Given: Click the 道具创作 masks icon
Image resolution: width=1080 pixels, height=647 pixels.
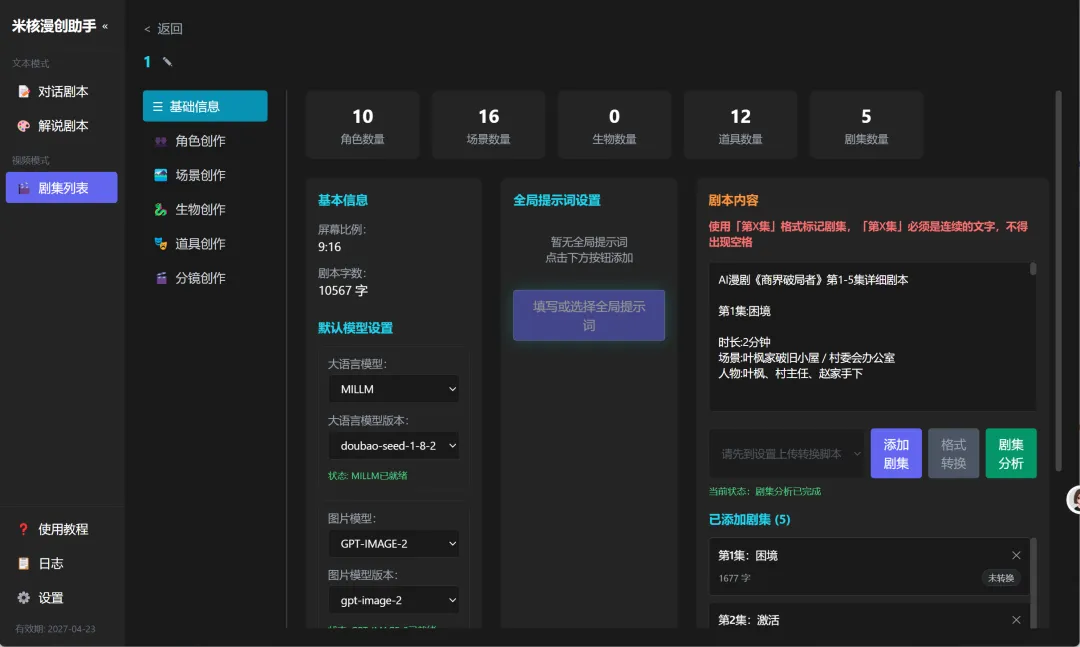Looking at the screenshot, I should coord(160,244).
